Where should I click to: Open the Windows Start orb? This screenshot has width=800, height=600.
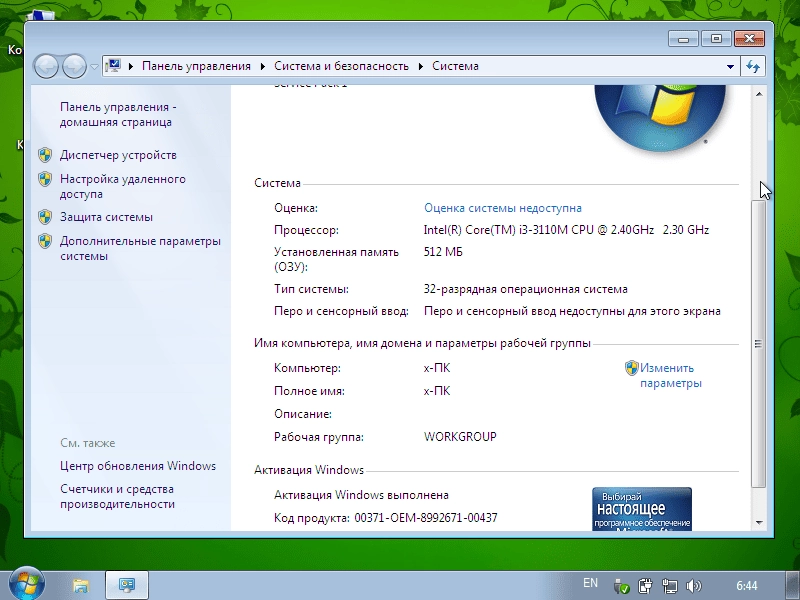(x=27, y=583)
